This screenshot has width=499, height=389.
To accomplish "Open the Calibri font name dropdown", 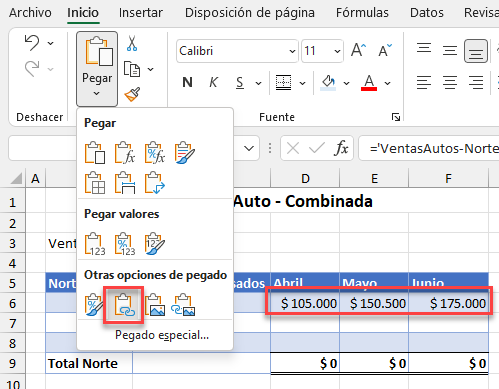I will click(292, 51).
